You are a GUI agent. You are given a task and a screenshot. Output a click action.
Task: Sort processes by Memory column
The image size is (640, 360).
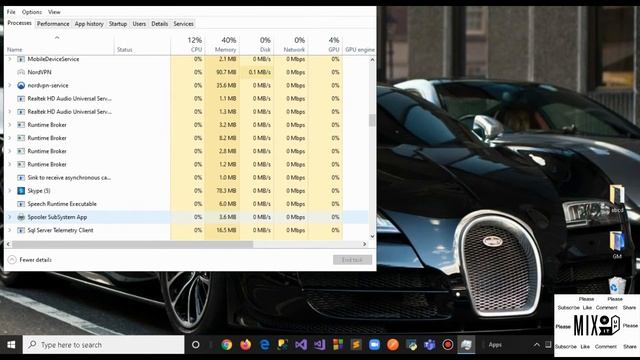(x=222, y=44)
